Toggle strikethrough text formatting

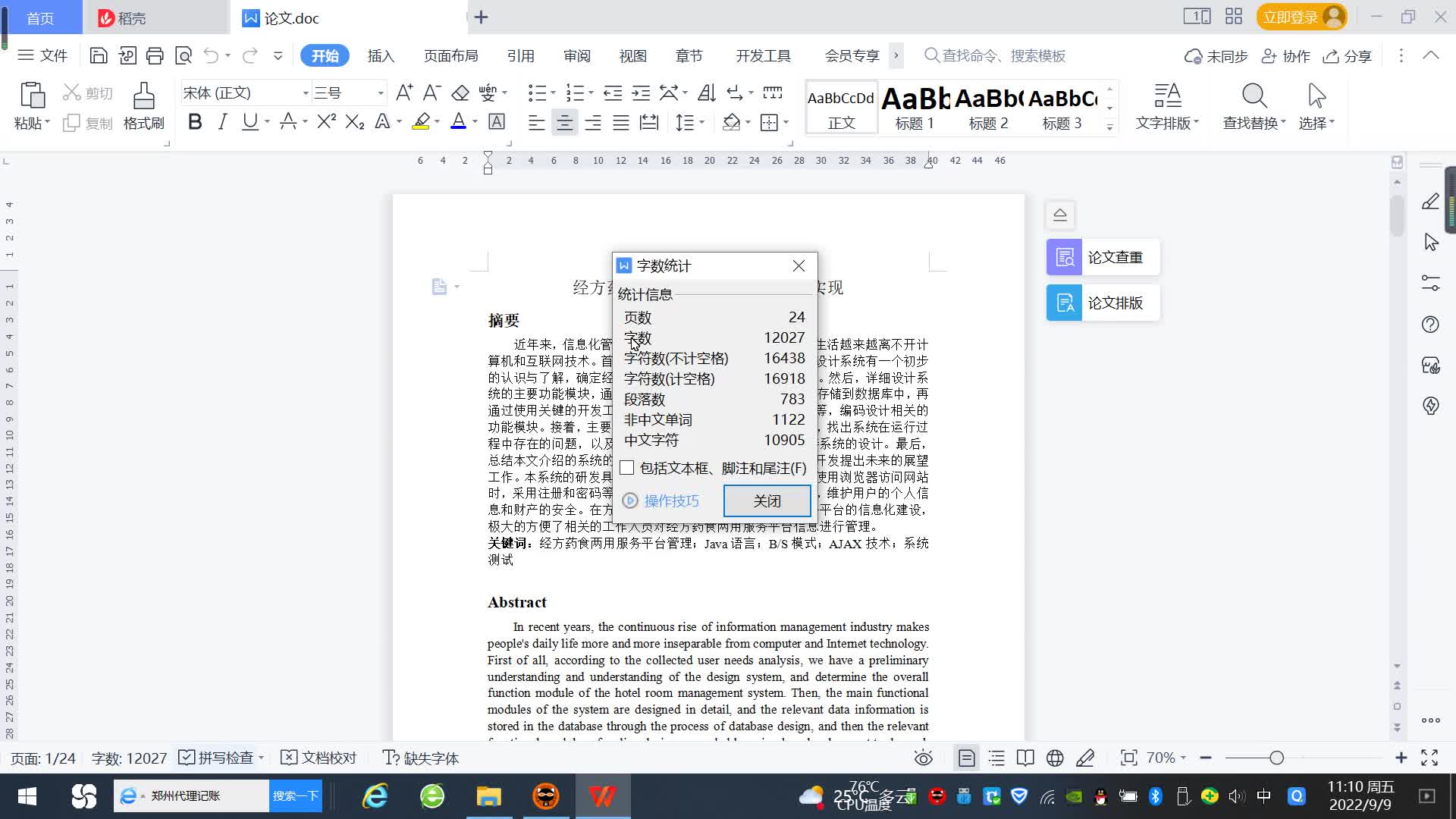click(x=288, y=121)
